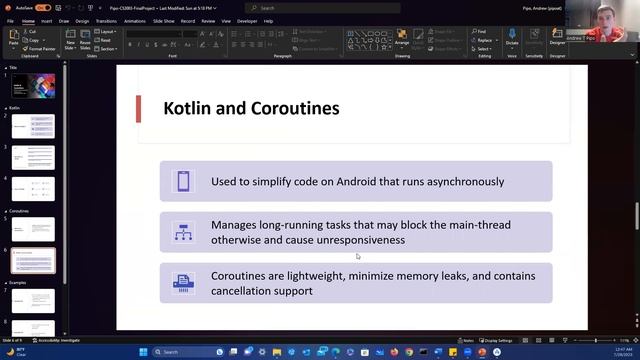
Task: Collapse the ribbon chevron
Action: pyautogui.click(x=632, y=56)
